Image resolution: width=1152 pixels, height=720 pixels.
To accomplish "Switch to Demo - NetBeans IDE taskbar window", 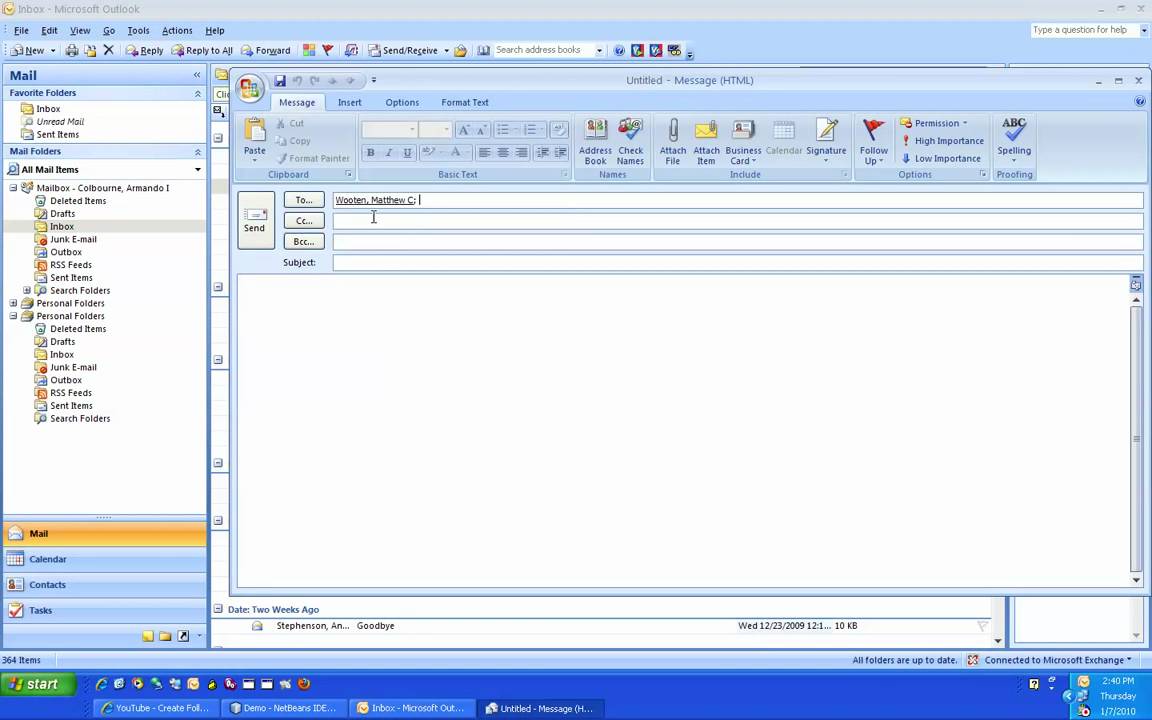I will tap(284, 708).
